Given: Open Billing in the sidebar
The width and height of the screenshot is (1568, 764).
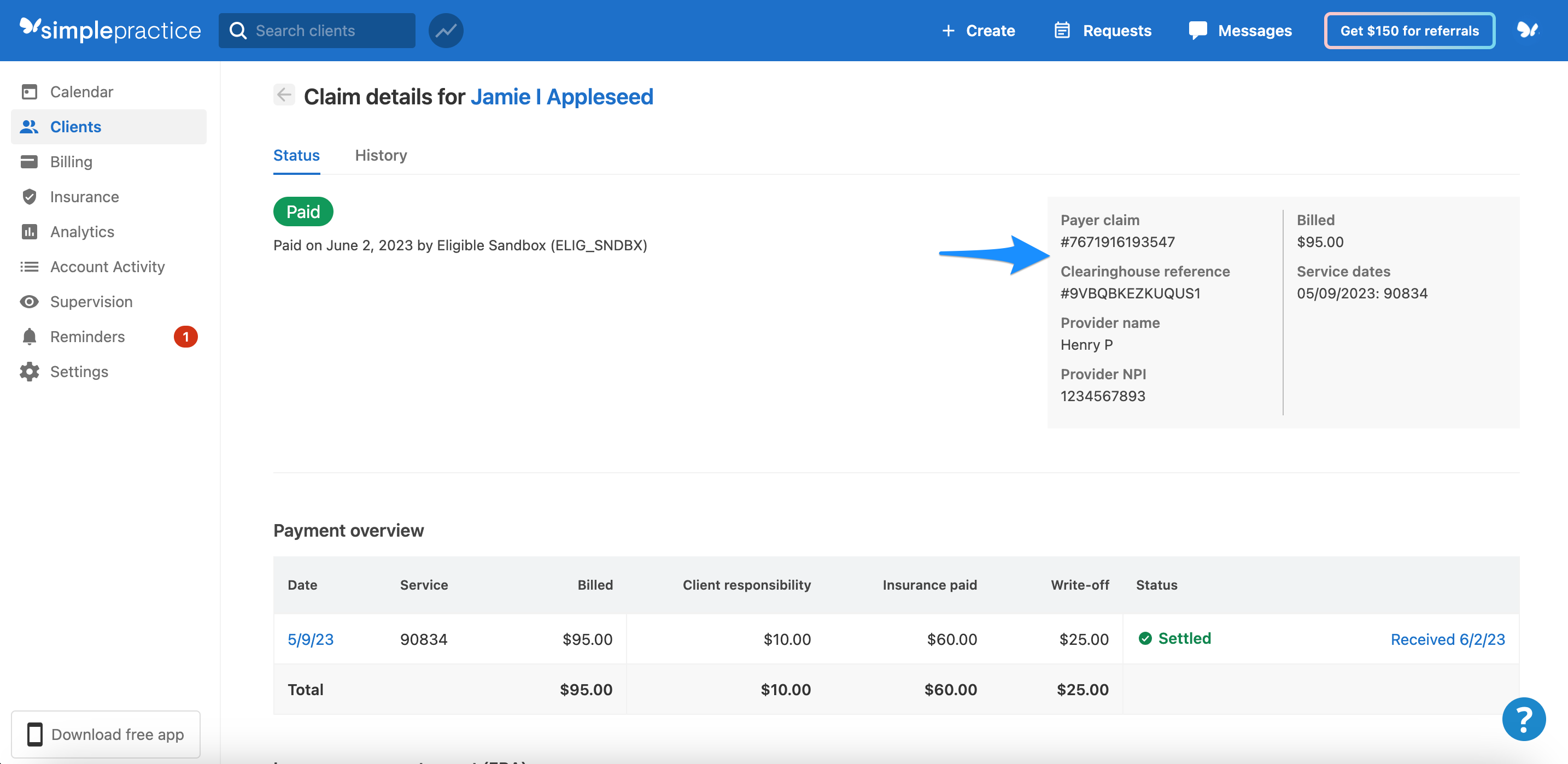Looking at the screenshot, I should click(109, 162).
